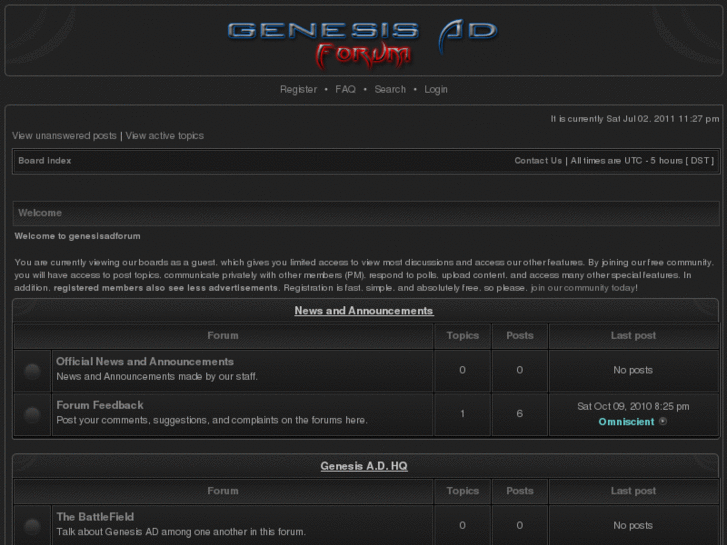Click last post date Sat Oct 09, 2010 8:25 pm
This screenshot has width=727, height=545.
click(633, 406)
